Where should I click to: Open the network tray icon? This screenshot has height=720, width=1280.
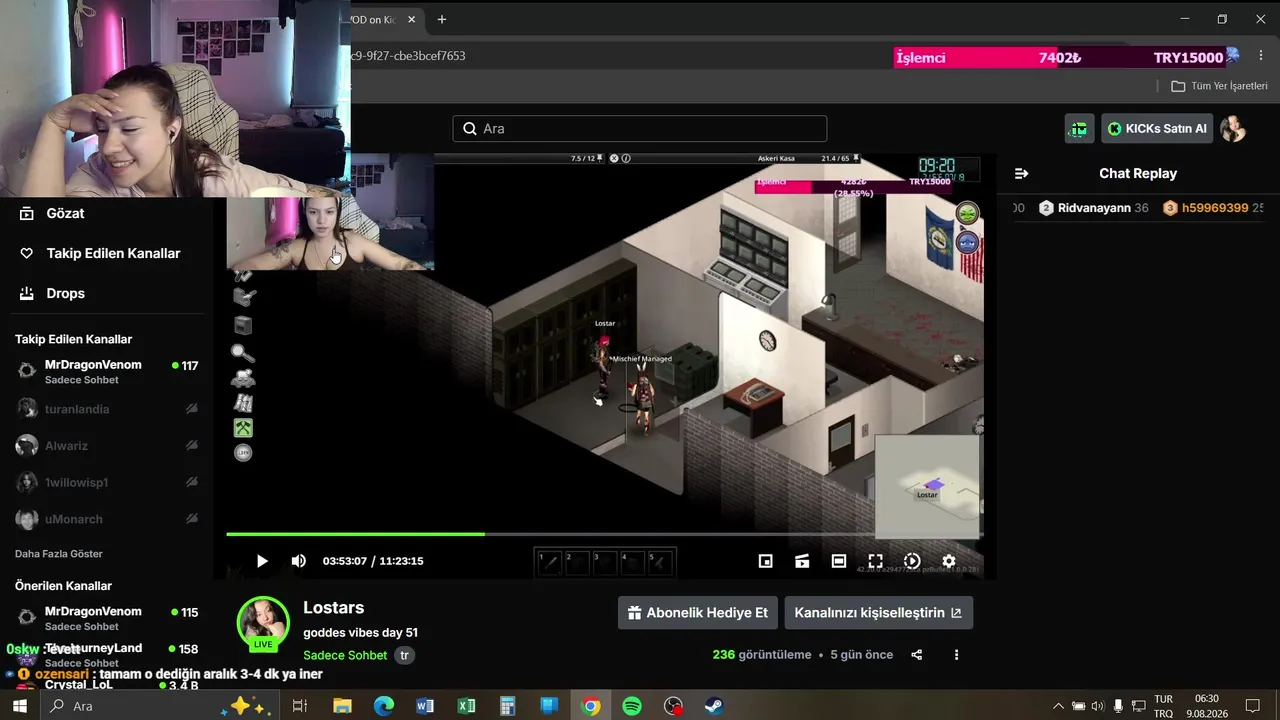click(x=1138, y=706)
